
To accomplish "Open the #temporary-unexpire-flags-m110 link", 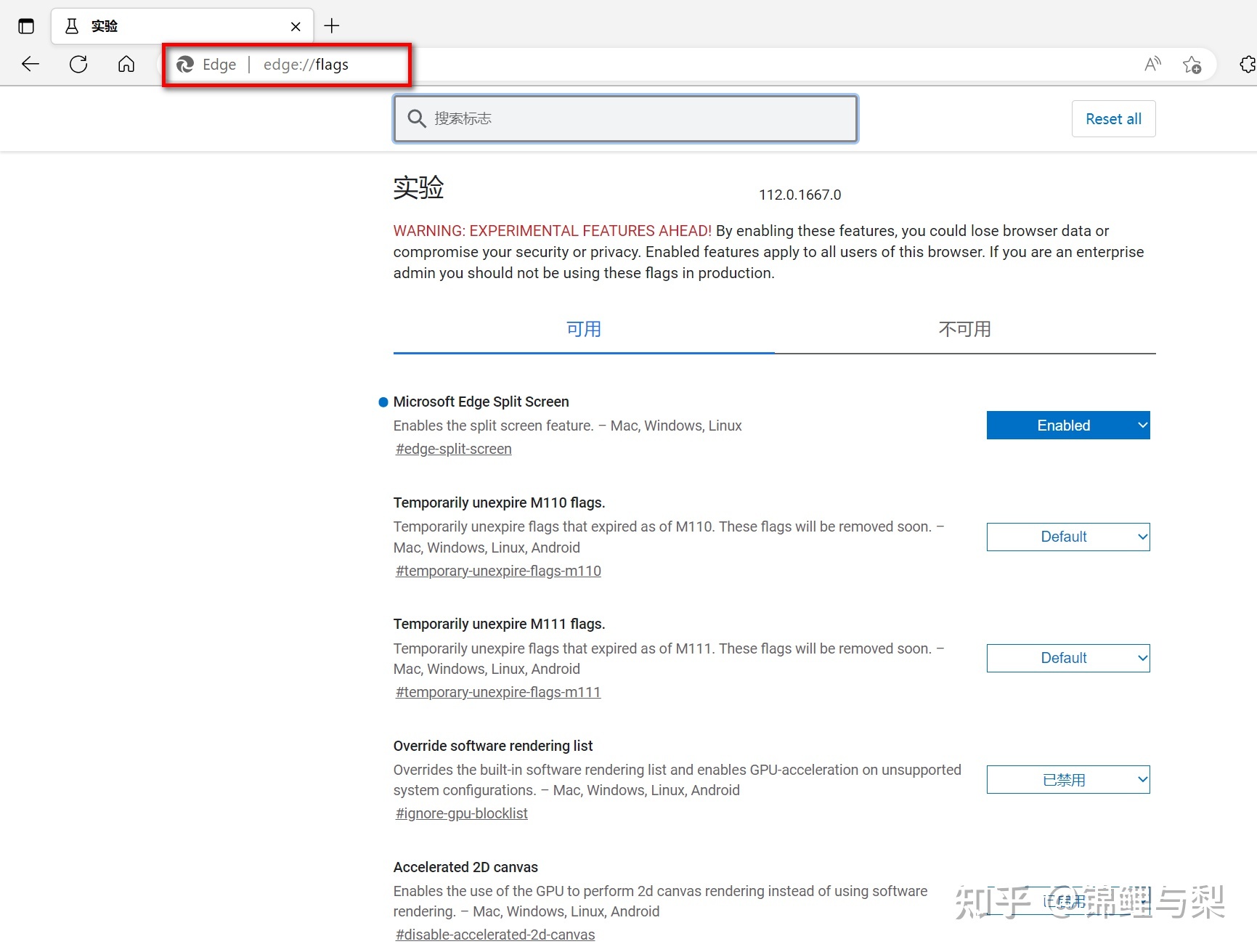I will pyautogui.click(x=498, y=571).
